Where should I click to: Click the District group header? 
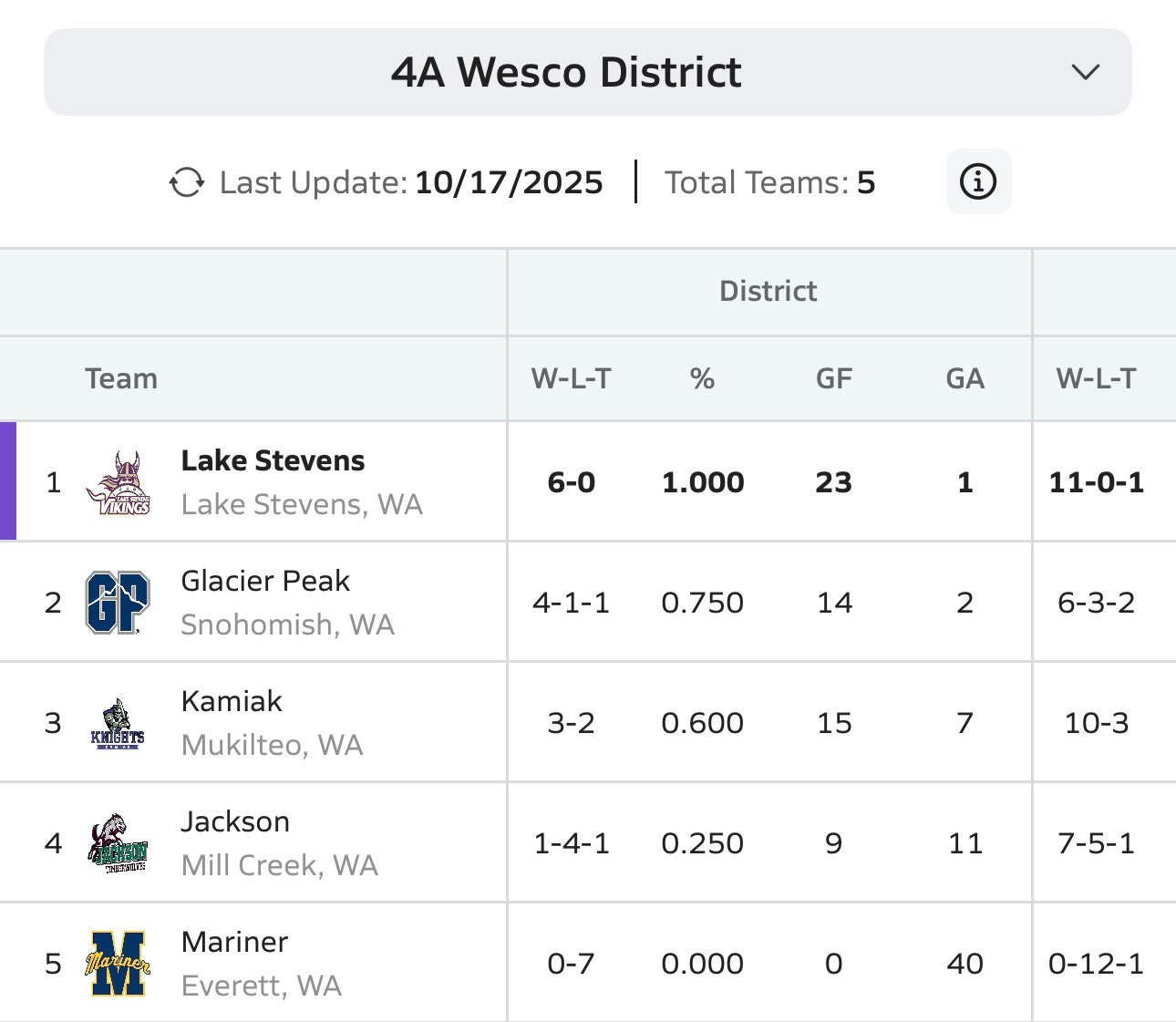pos(768,292)
